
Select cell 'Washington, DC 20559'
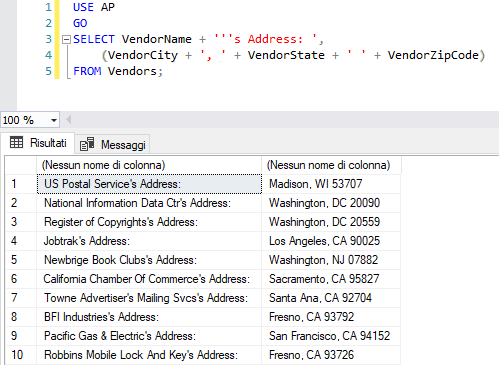331,222
